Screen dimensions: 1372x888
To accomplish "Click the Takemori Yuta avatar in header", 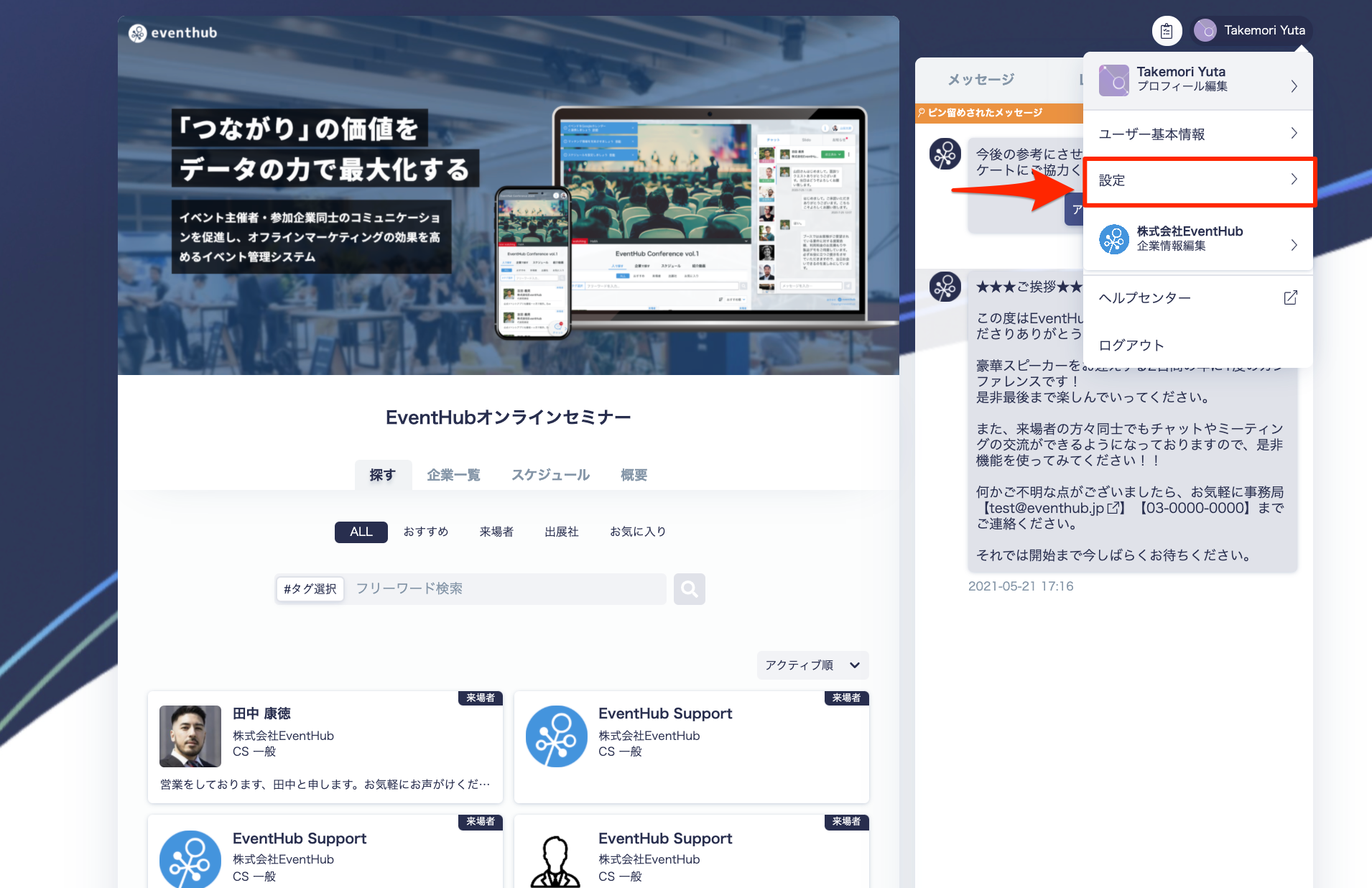I will (x=1205, y=31).
